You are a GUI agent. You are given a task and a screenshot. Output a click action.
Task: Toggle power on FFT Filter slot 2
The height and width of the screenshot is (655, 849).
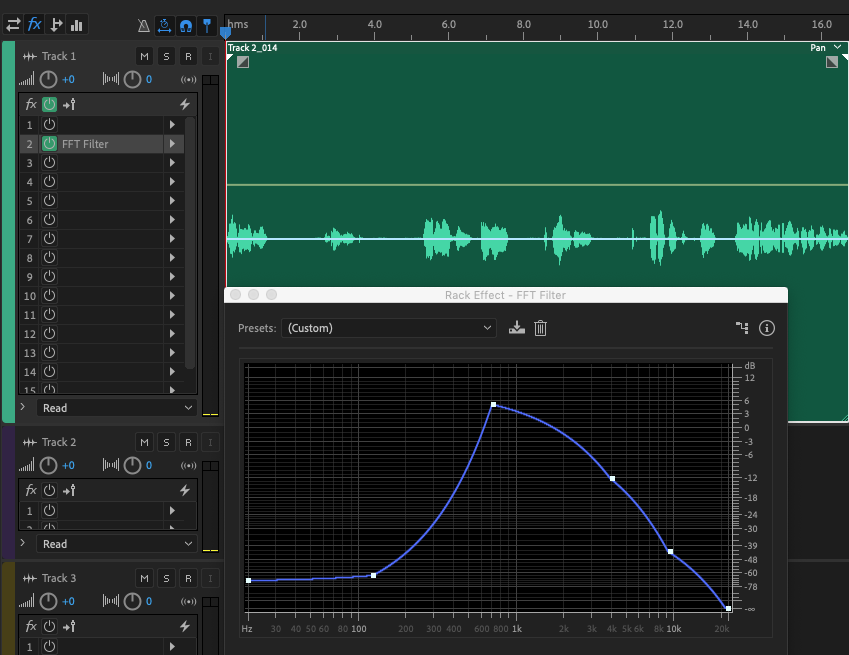coord(49,144)
